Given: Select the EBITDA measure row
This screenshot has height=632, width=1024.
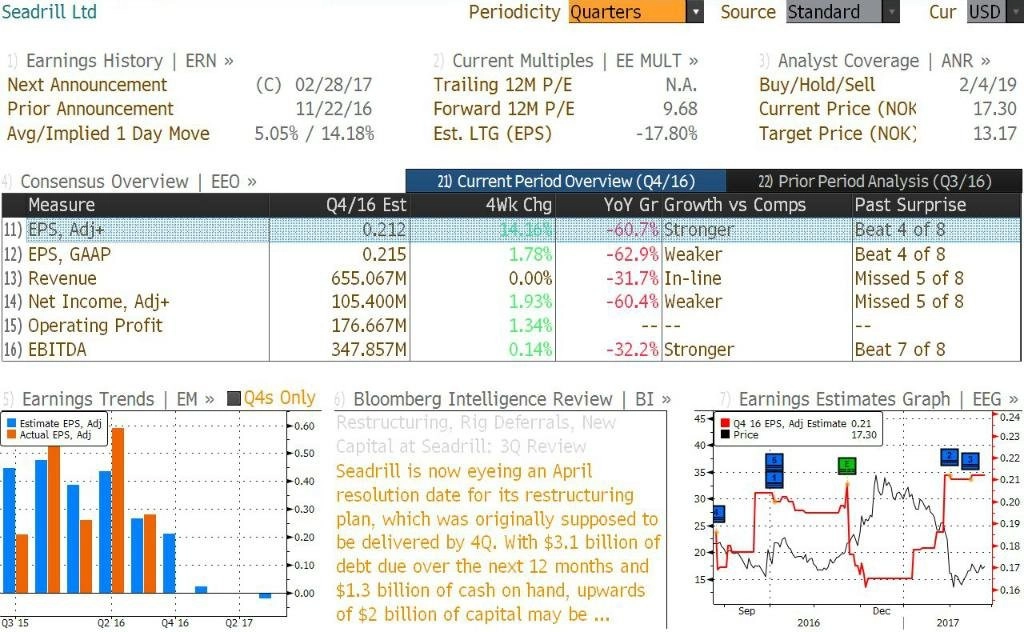Looking at the screenshot, I should [511, 349].
